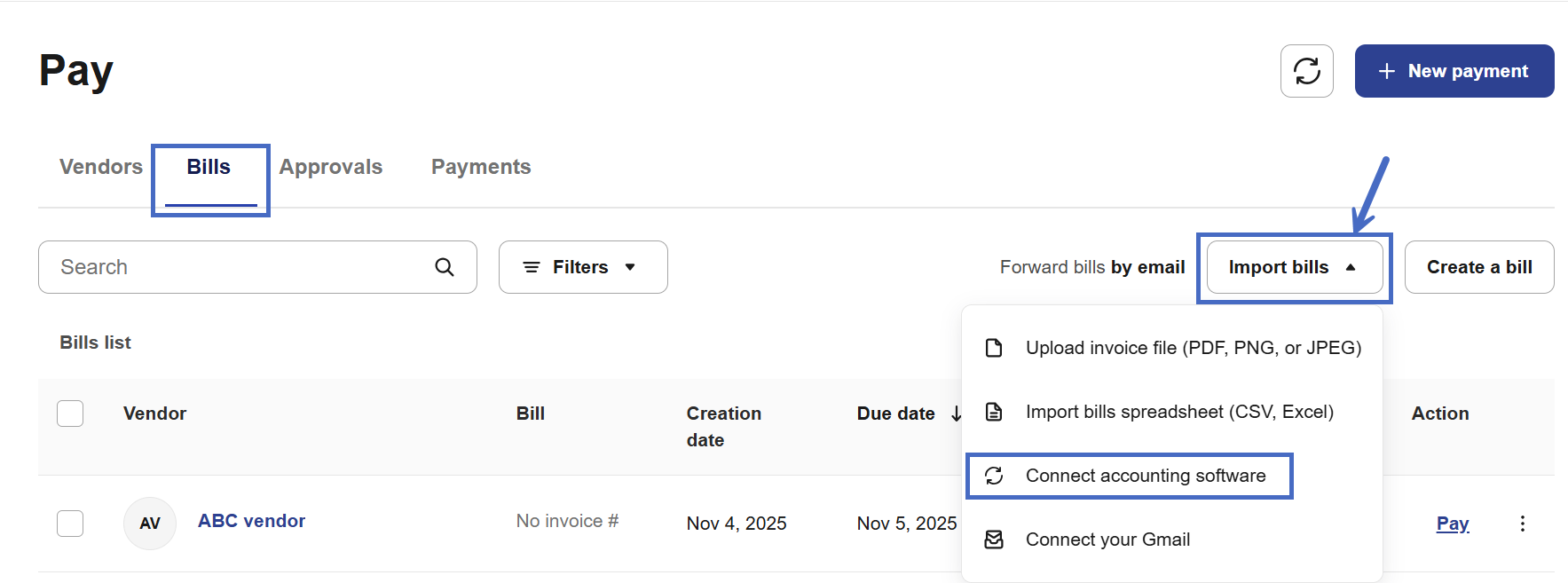Click the Import bills spreadsheet icon
The width and height of the screenshot is (1568, 583).
994,412
